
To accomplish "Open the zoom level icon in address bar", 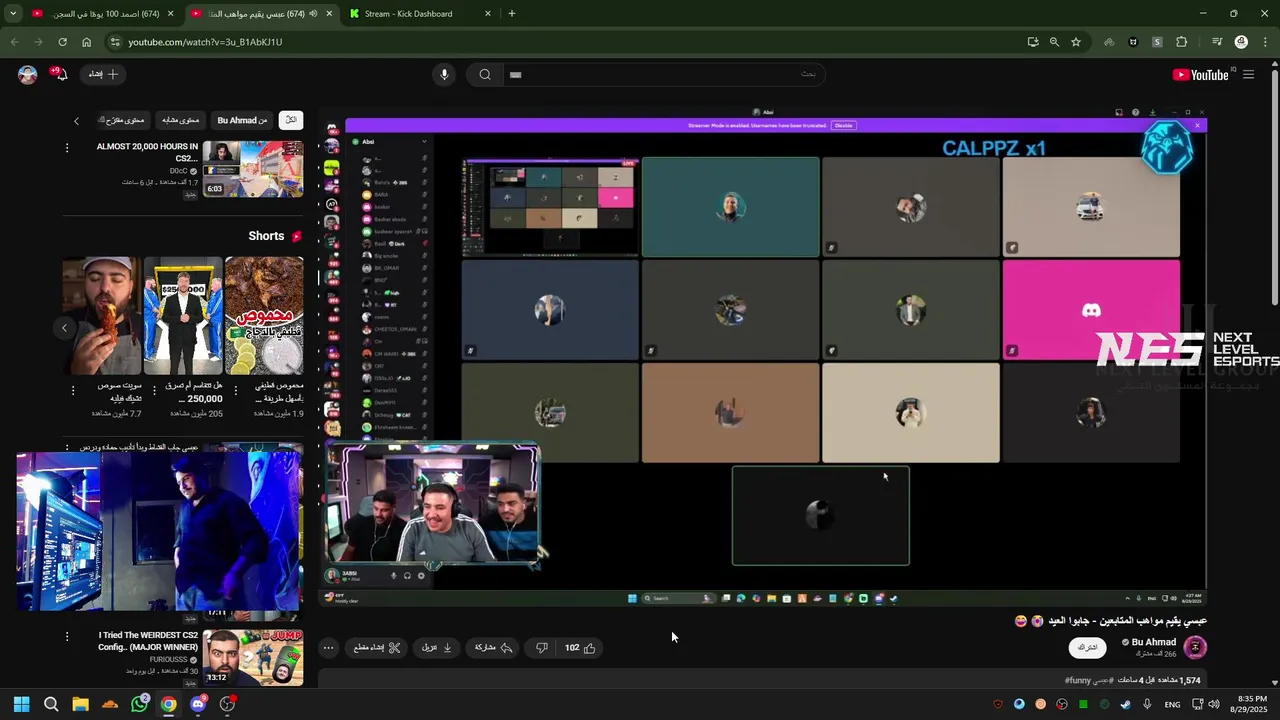I will (1054, 42).
